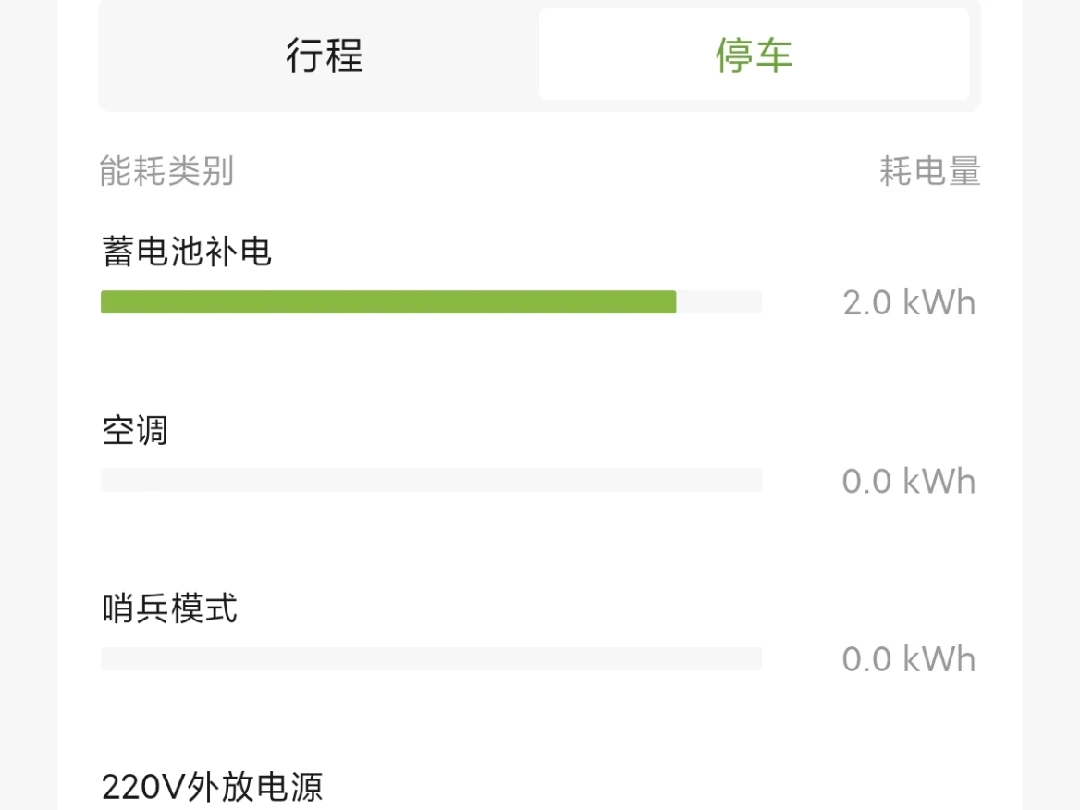Tap the 0.0 kWh value for 空调
The height and width of the screenshot is (810, 1080).
click(x=908, y=481)
